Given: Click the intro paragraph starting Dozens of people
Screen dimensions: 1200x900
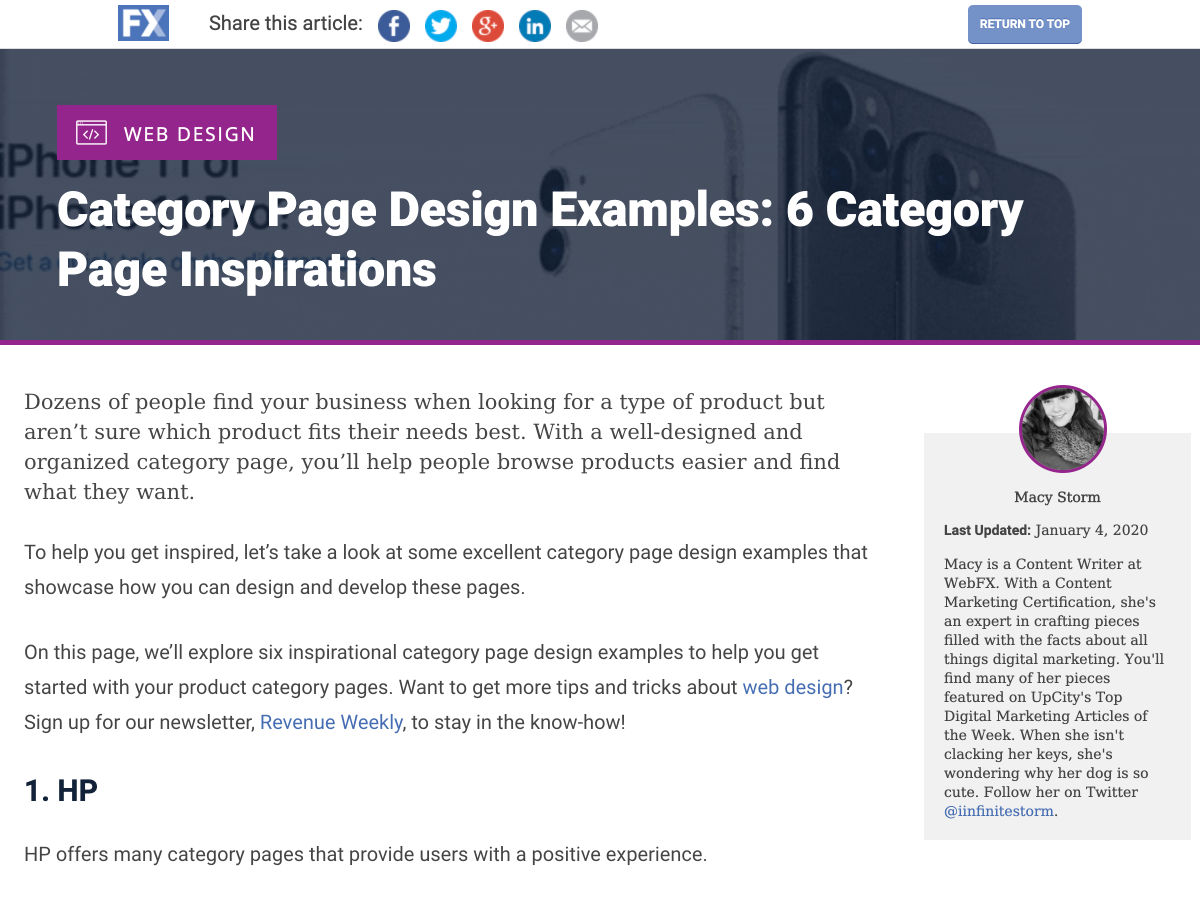Looking at the screenshot, I should click(432, 447).
